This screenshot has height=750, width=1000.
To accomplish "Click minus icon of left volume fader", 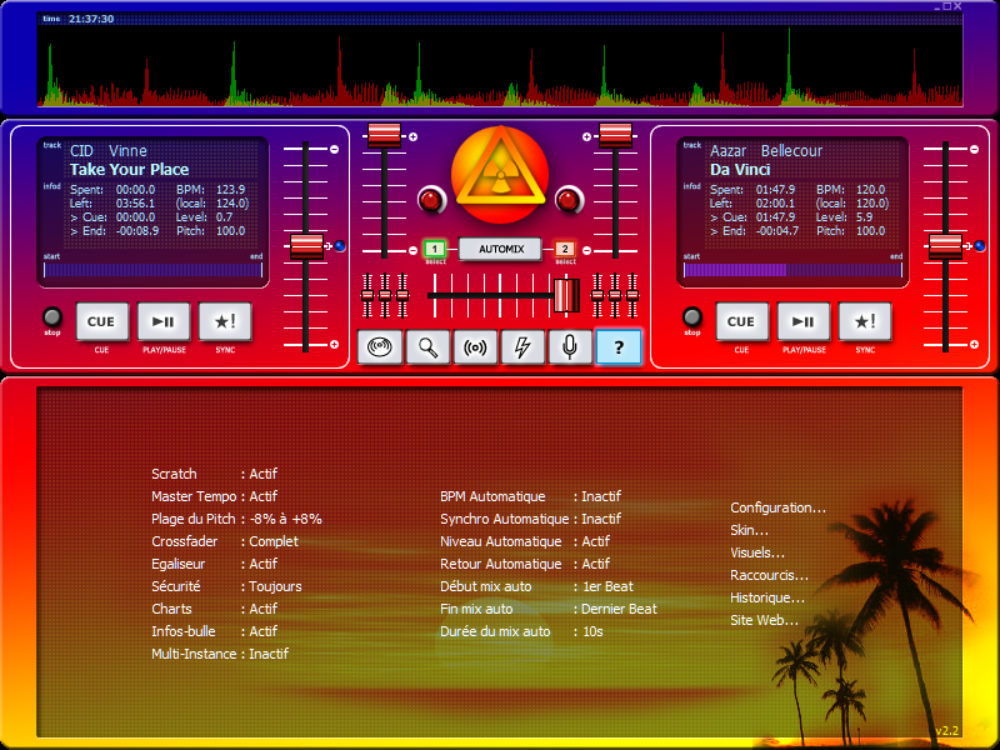I will pos(413,251).
